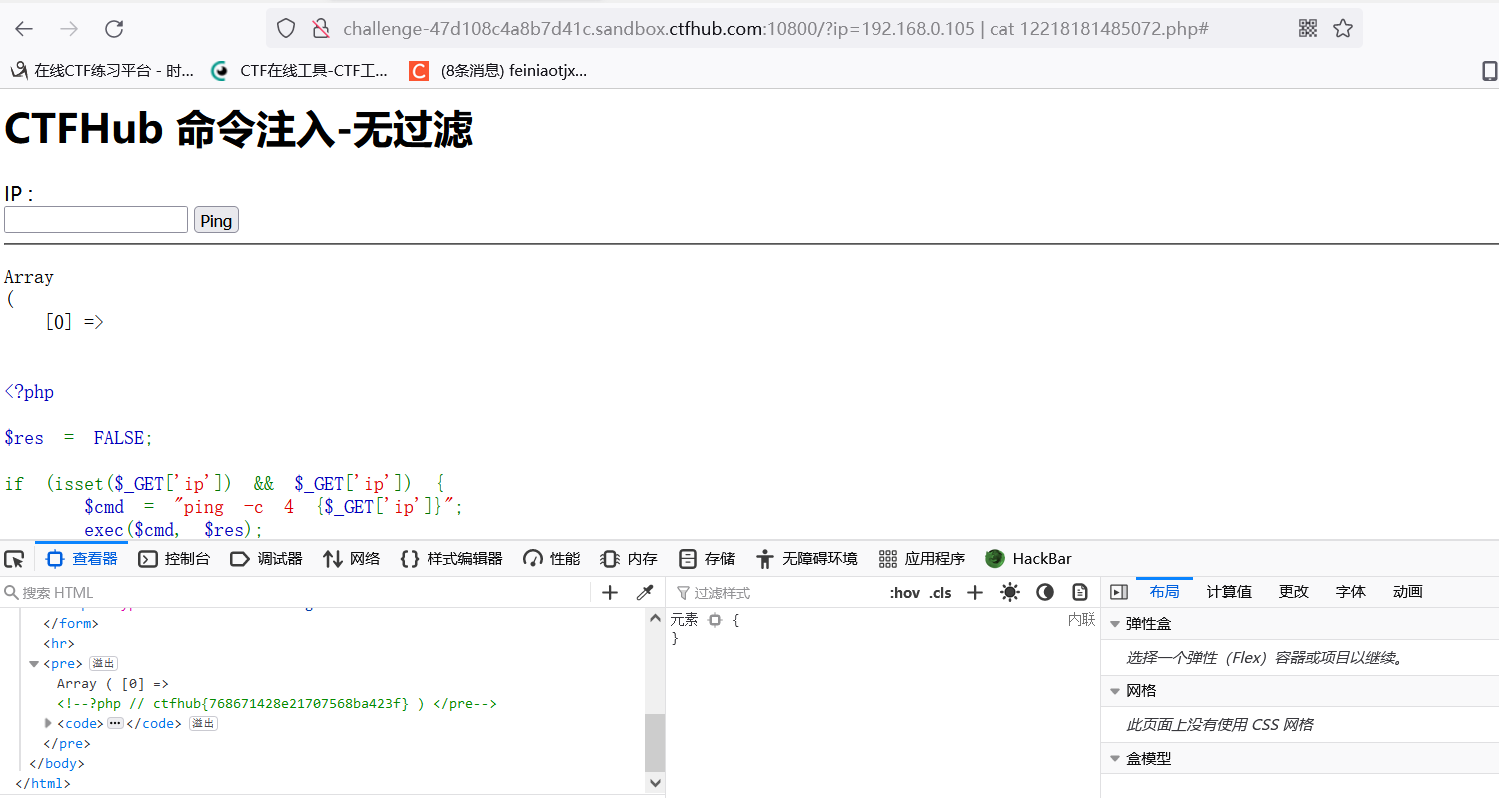Toggle the responsive design mode phone icon
1499x798 pixels.
point(1489,71)
